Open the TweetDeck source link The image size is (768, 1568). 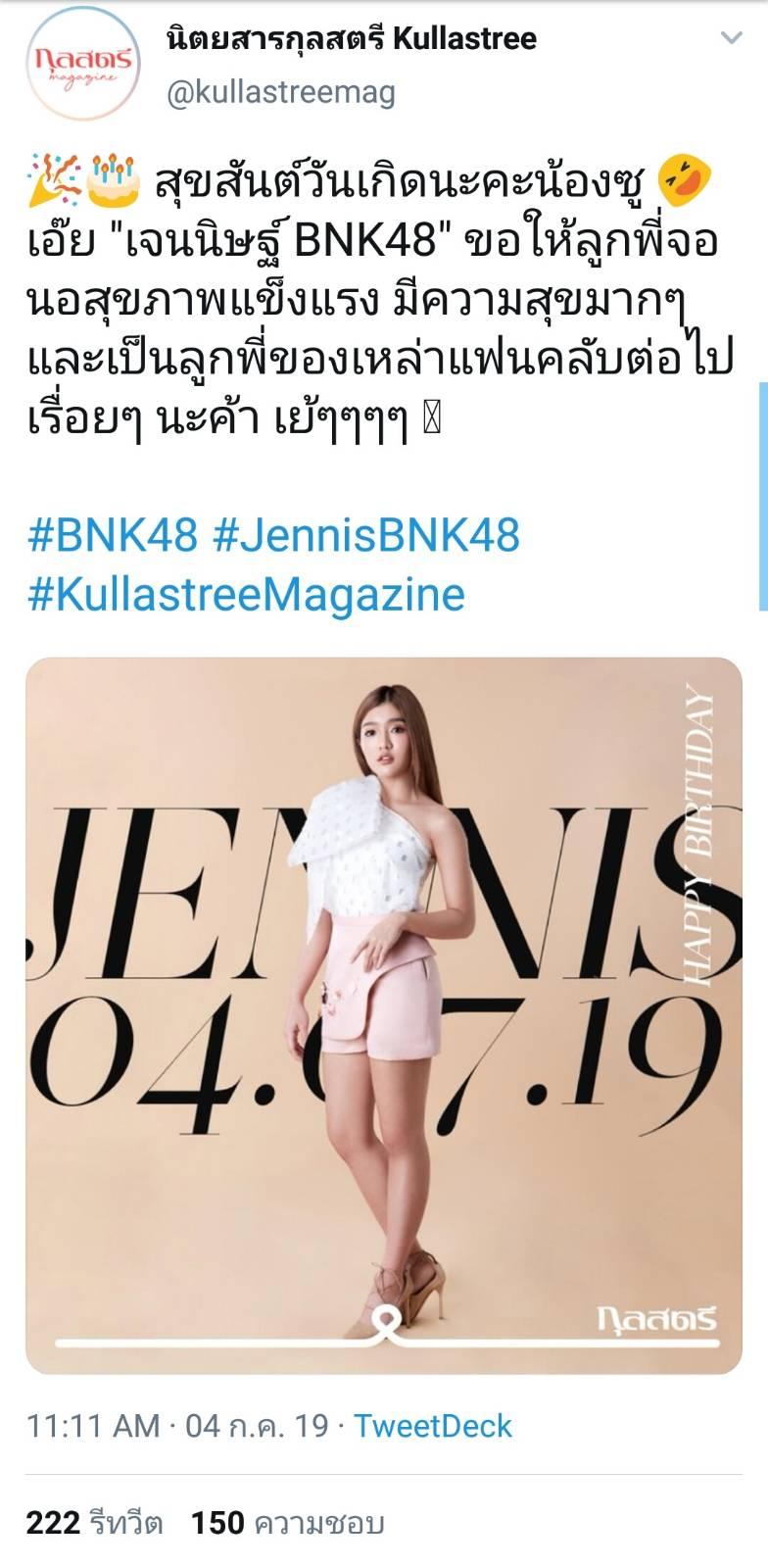tap(432, 1426)
